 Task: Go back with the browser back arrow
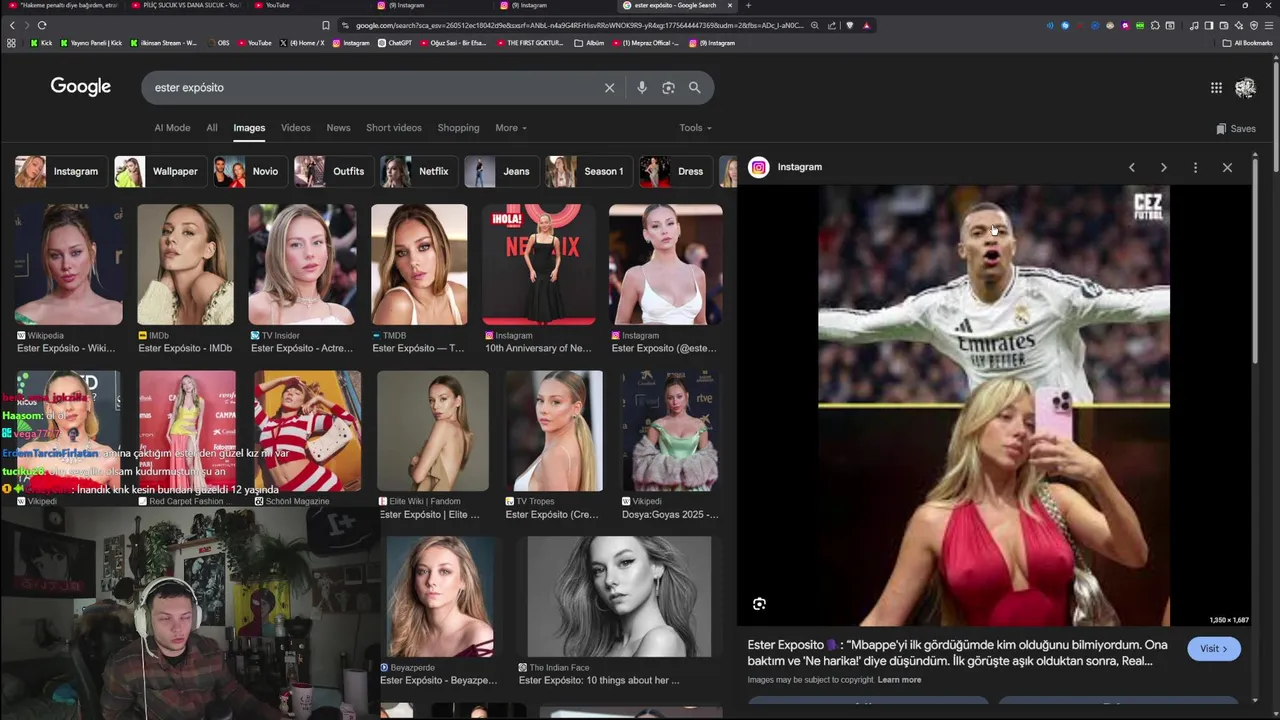pyautogui.click(x=12, y=25)
